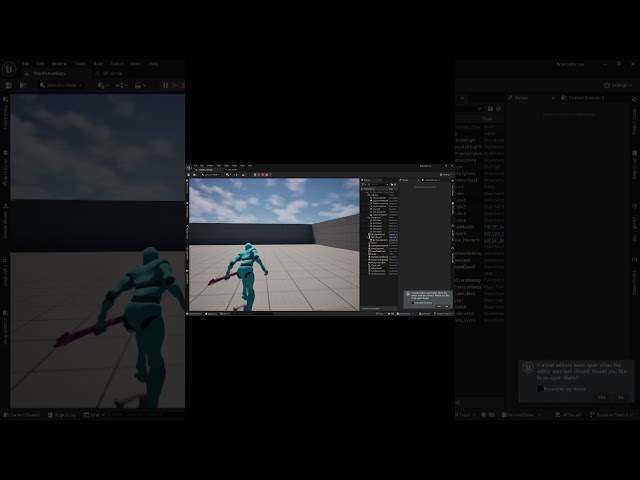Click Yes in dimmed background re-open notification
640x480 pixels.
[602, 397]
